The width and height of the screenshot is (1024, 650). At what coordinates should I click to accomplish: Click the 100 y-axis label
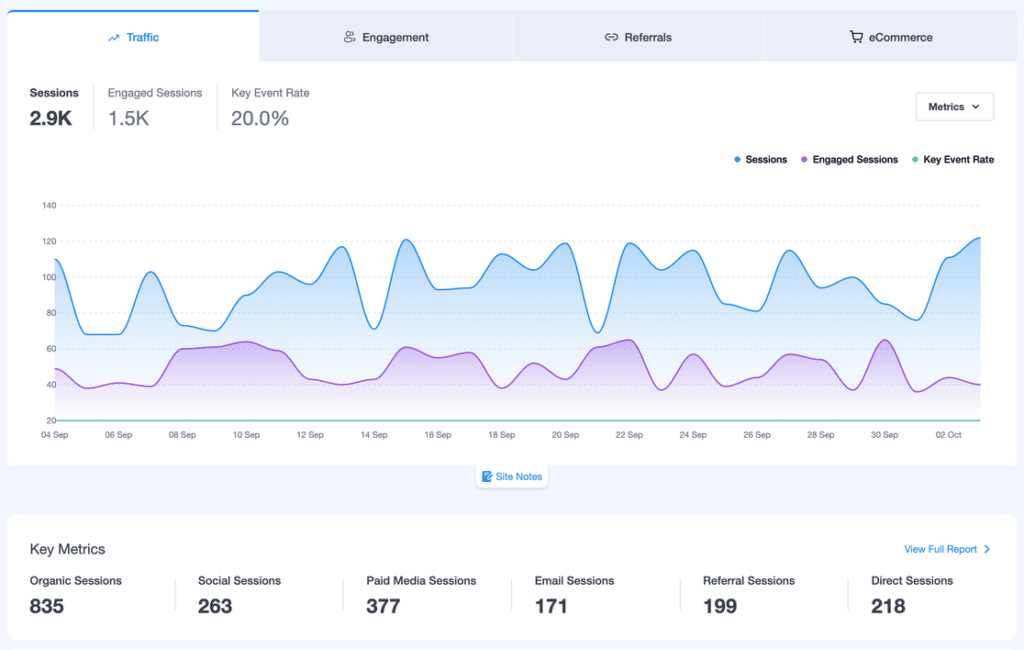[x=49, y=277]
